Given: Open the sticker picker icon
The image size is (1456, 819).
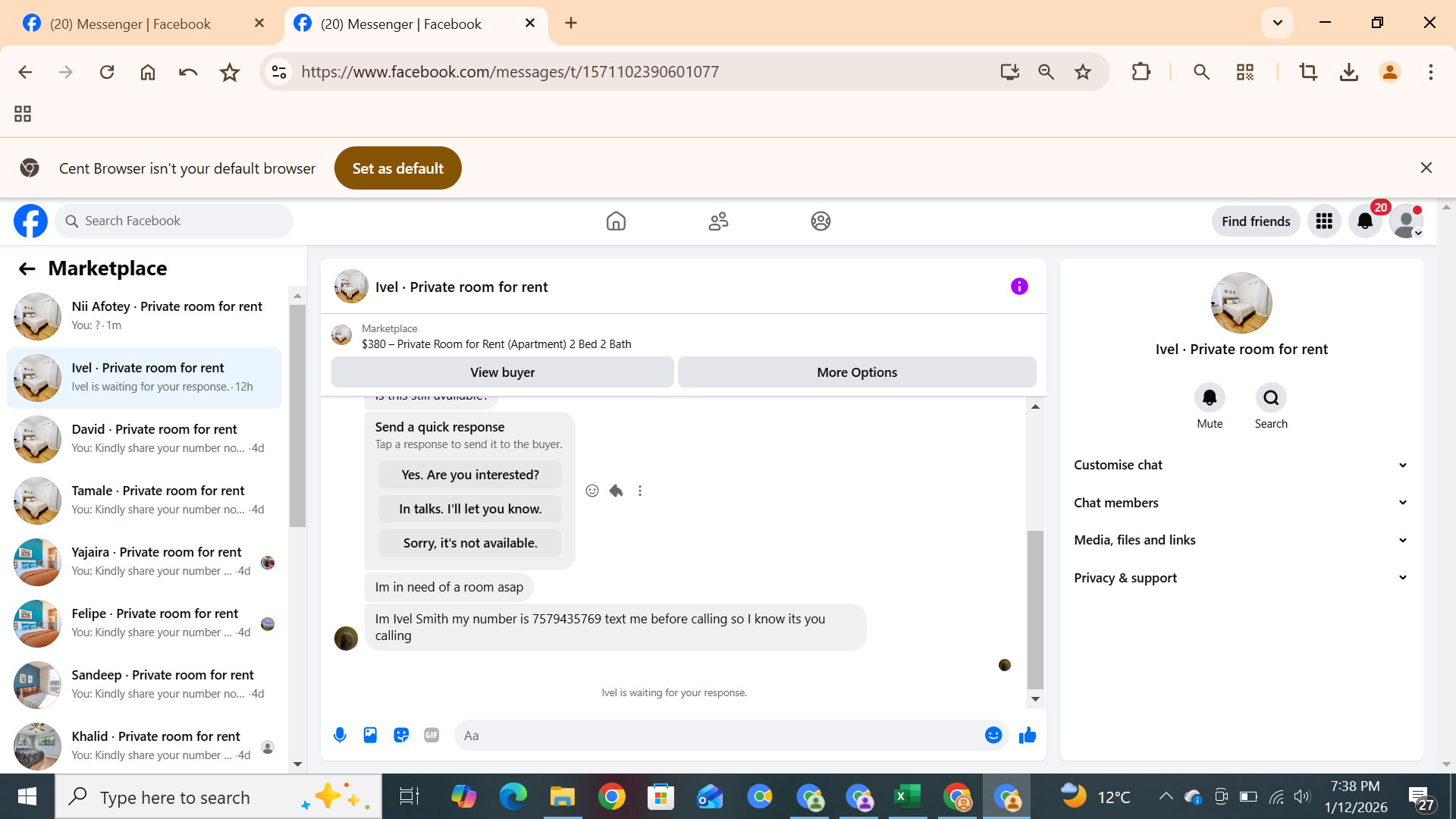Looking at the screenshot, I should pos(401,735).
